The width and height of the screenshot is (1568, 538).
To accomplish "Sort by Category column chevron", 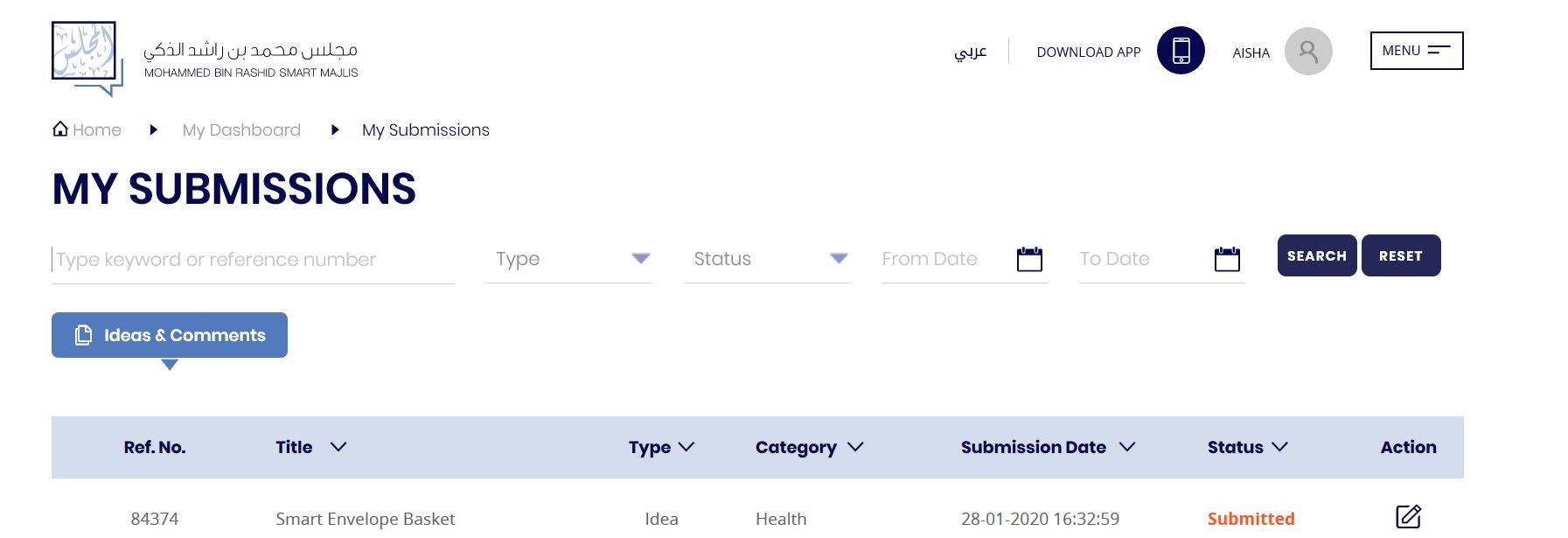I will pyautogui.click(x=855, y=447).
